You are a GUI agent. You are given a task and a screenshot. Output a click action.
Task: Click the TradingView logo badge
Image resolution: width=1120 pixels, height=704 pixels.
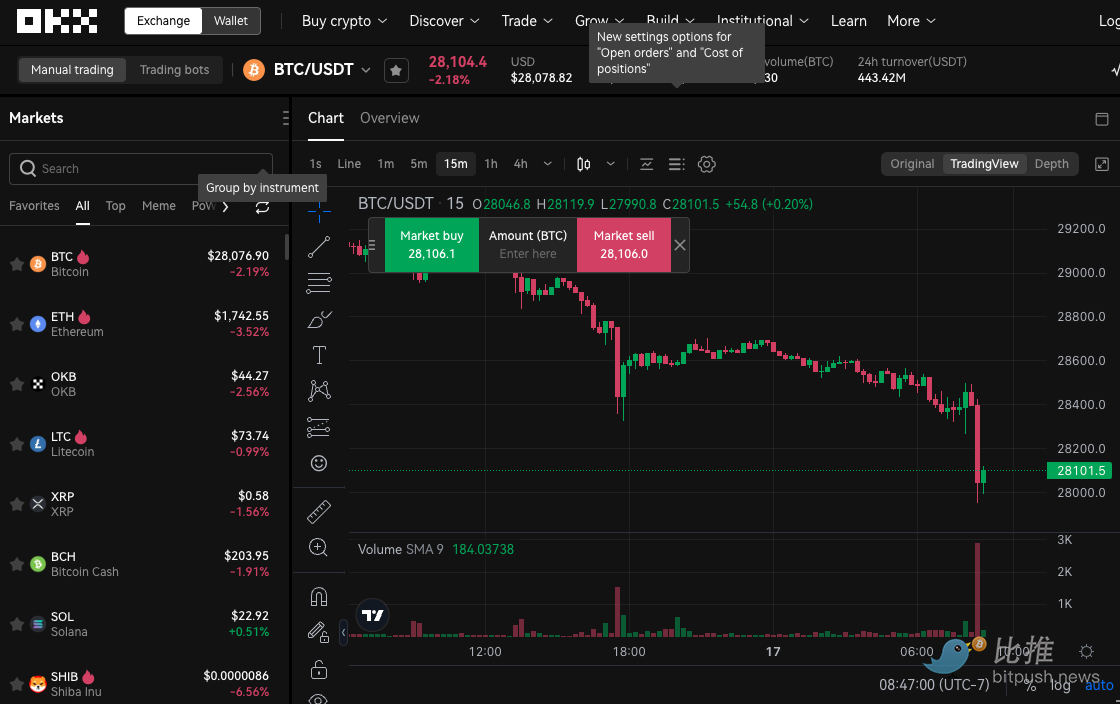tap(372, 615)
